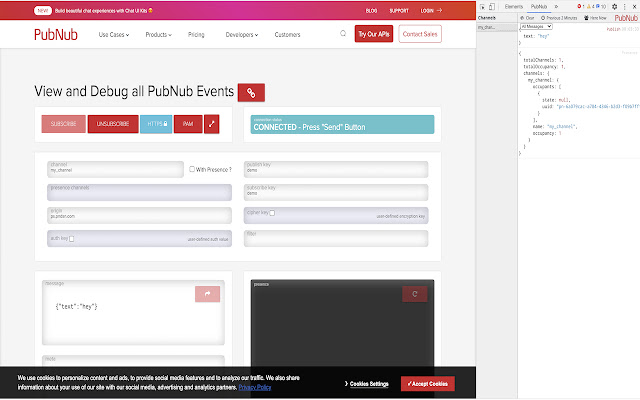The image size is (640, 400).
Task: Toggle the With Presence checkbox
Action: pyautogui.click(x=192, y=169)
